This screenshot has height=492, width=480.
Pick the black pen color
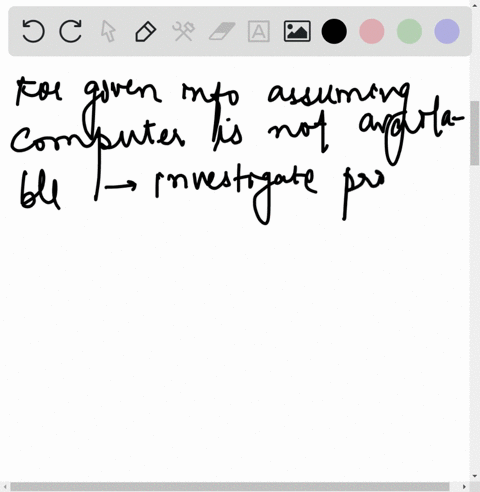point(334,31)
